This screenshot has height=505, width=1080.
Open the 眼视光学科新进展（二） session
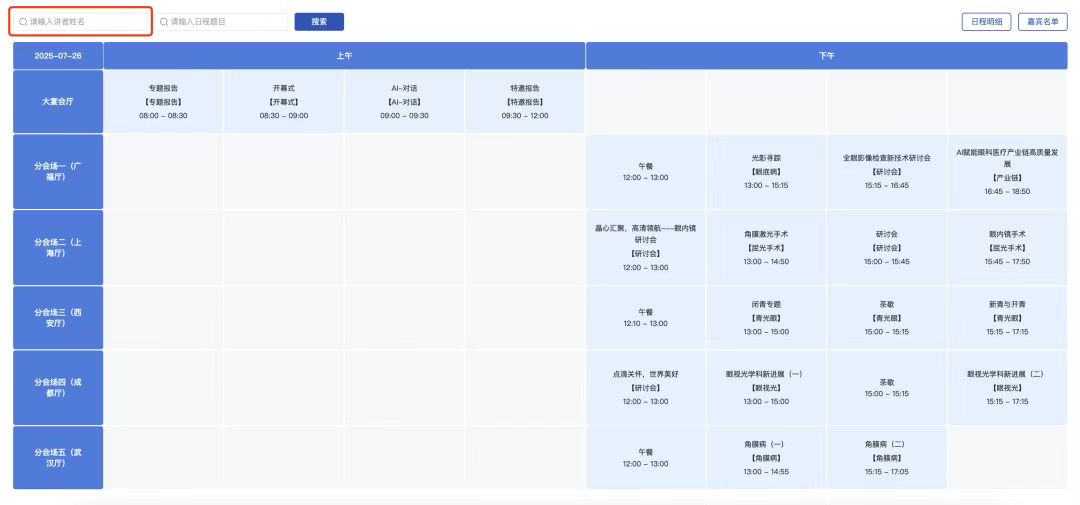pos(1007,387)
